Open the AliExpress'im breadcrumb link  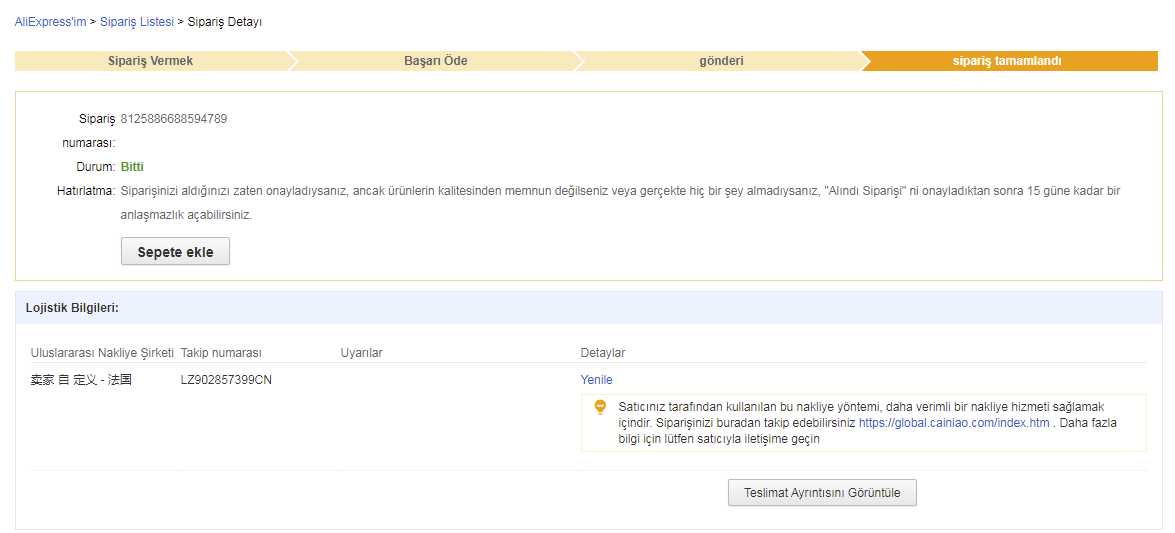click(50, 22)
